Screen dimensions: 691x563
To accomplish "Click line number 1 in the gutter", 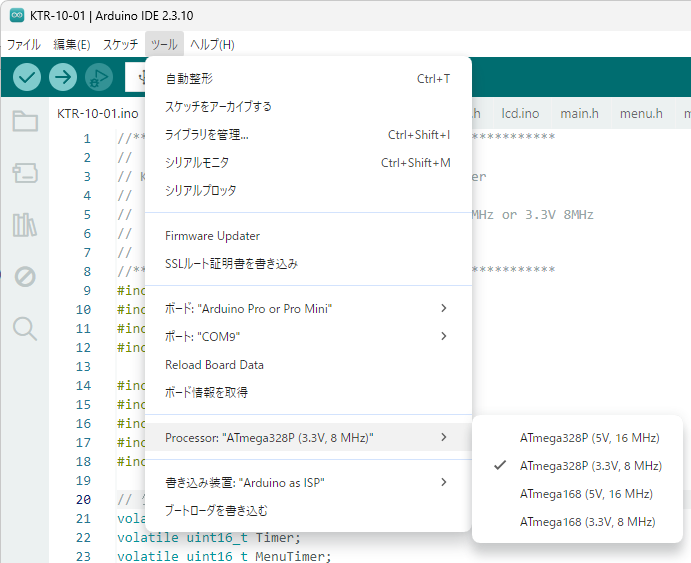I will coord(87,139).
